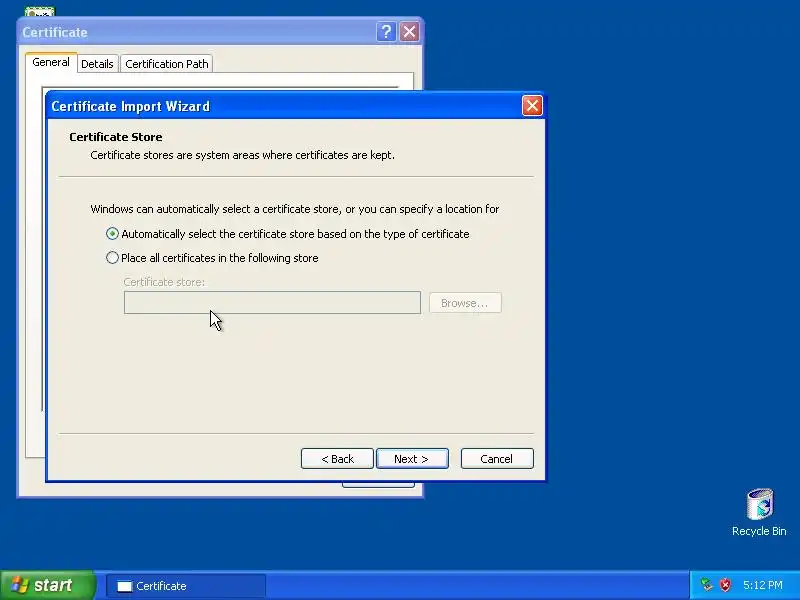Click the security shield tray icon
The image size is (800, 600).
(x=725, y=585)
